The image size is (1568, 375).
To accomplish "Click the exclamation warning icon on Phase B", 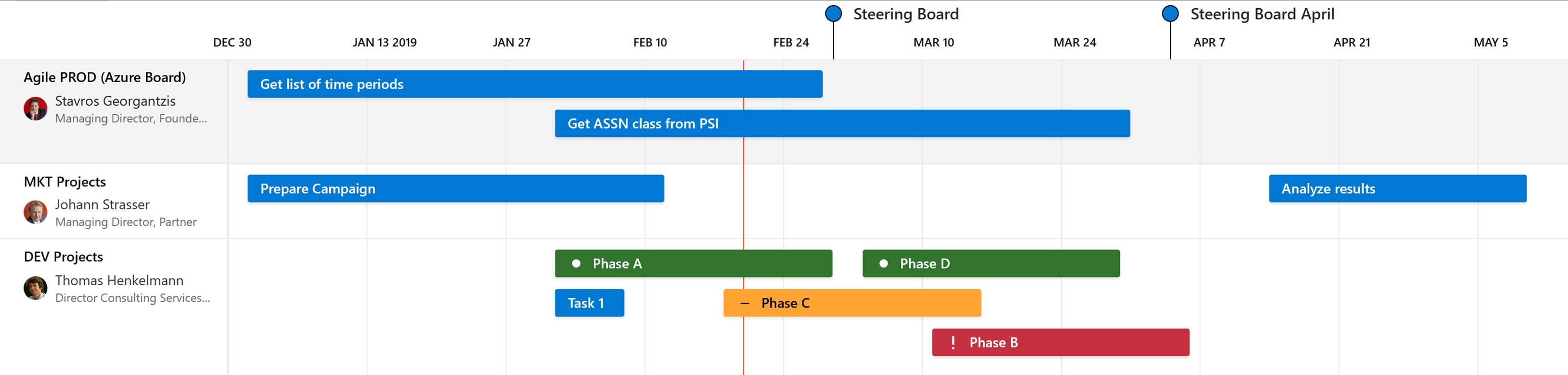I will point(952,343).
